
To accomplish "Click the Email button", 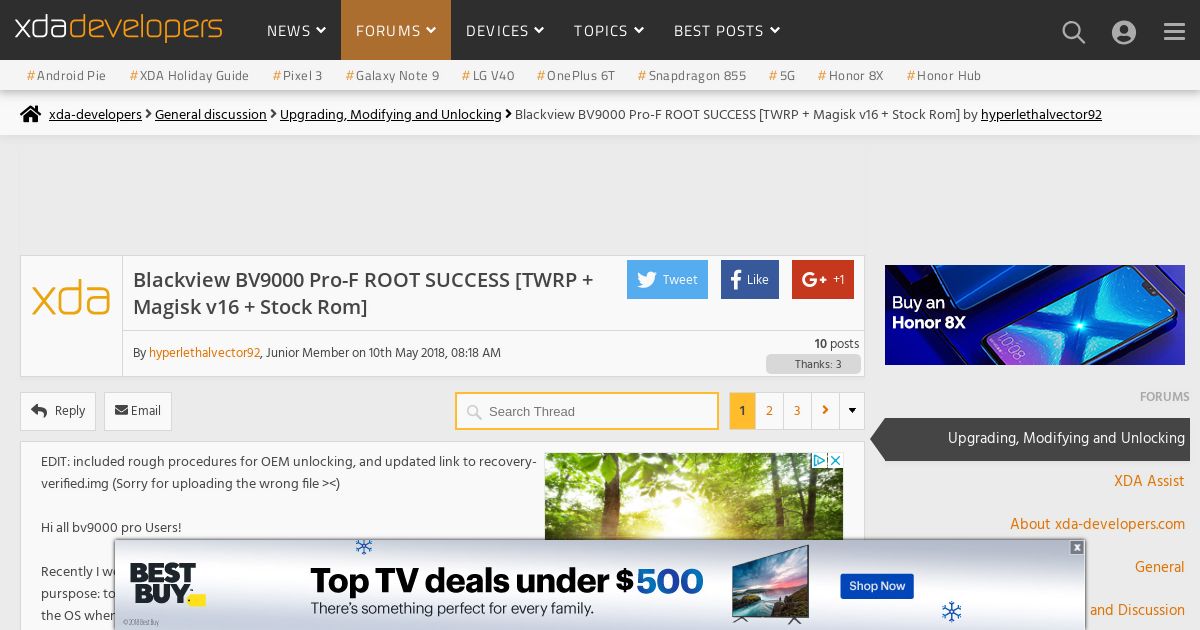I will coord(138,411).
